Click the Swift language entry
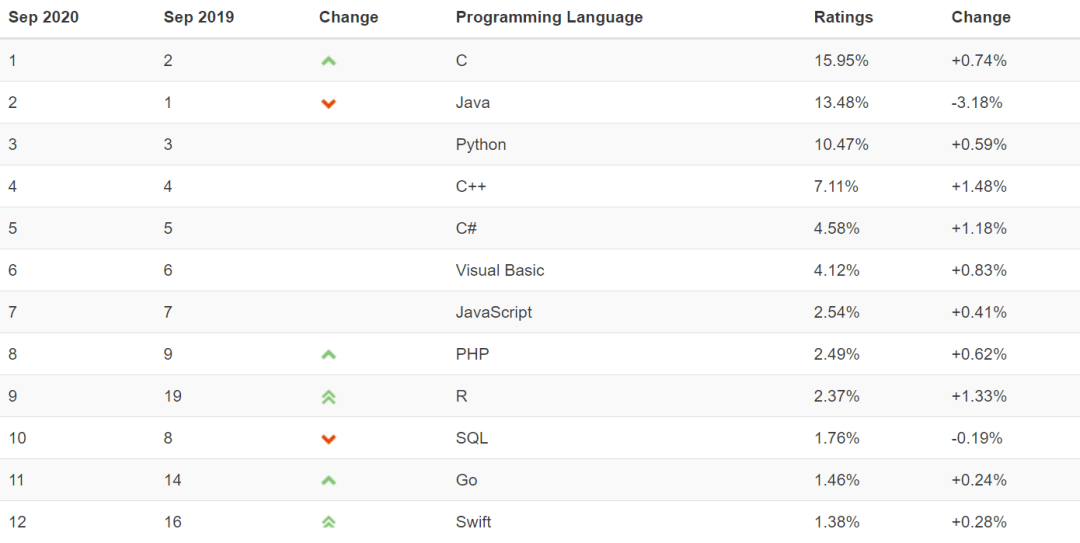1080x543 pixels. tap(473, 522)
